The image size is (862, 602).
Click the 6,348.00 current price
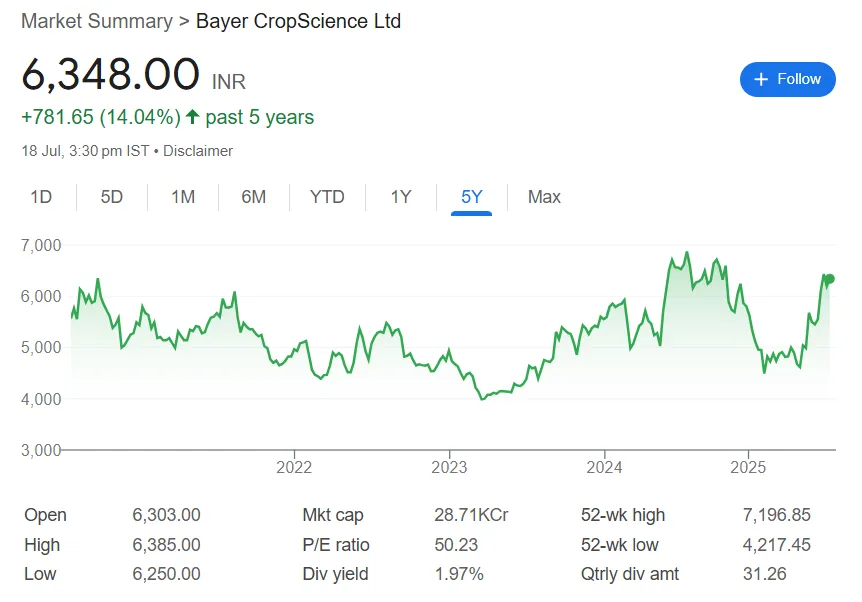click(x=110, y=74)
